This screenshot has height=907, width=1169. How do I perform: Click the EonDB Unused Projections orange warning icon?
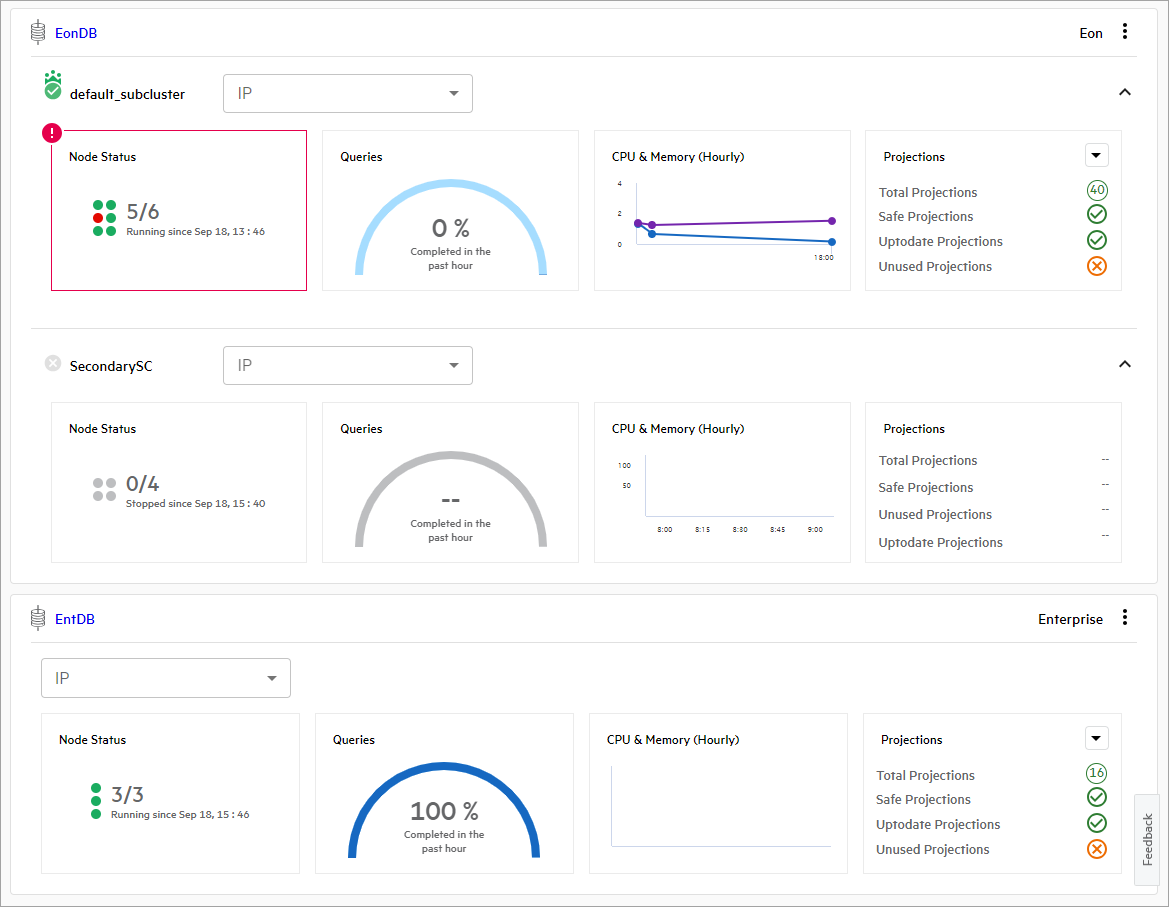(x=1096, y=266)
